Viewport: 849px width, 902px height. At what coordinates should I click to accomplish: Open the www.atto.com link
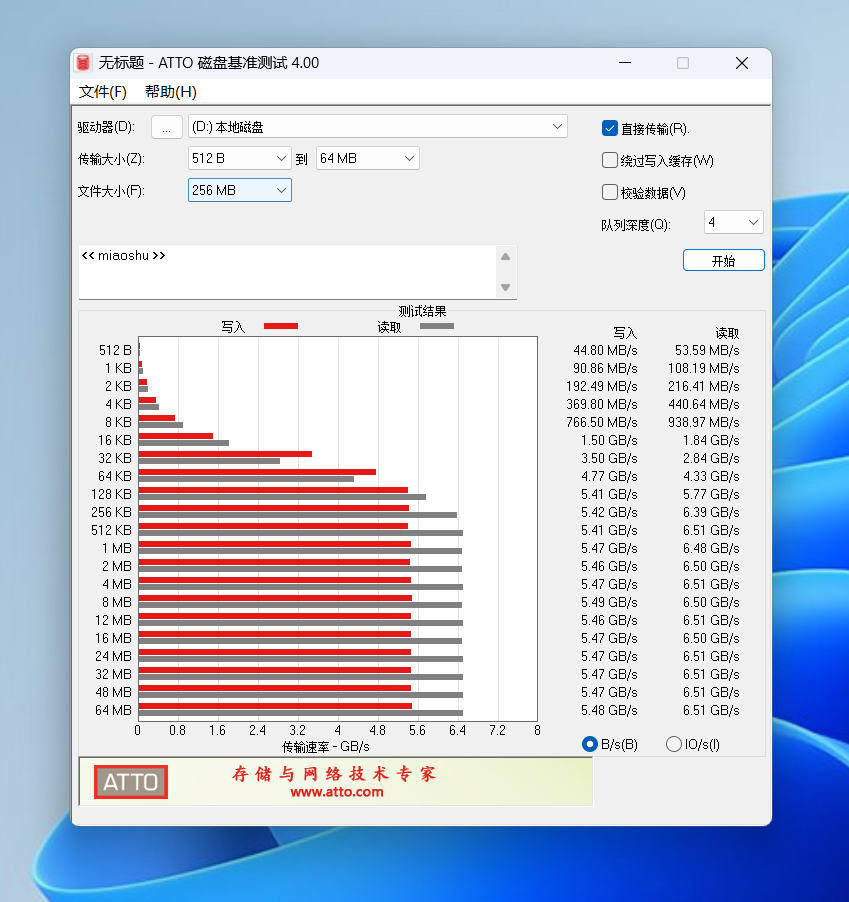pyautogui.click(x=336, y=792)
